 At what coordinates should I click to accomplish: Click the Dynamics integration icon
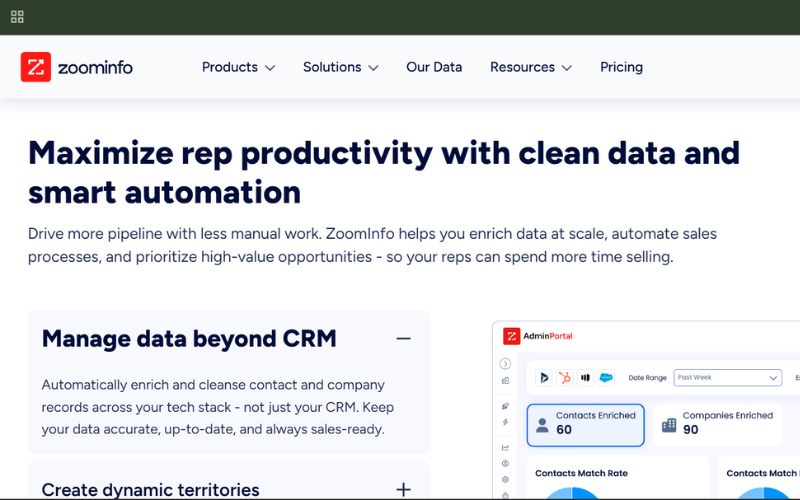[x=544, y=378]
